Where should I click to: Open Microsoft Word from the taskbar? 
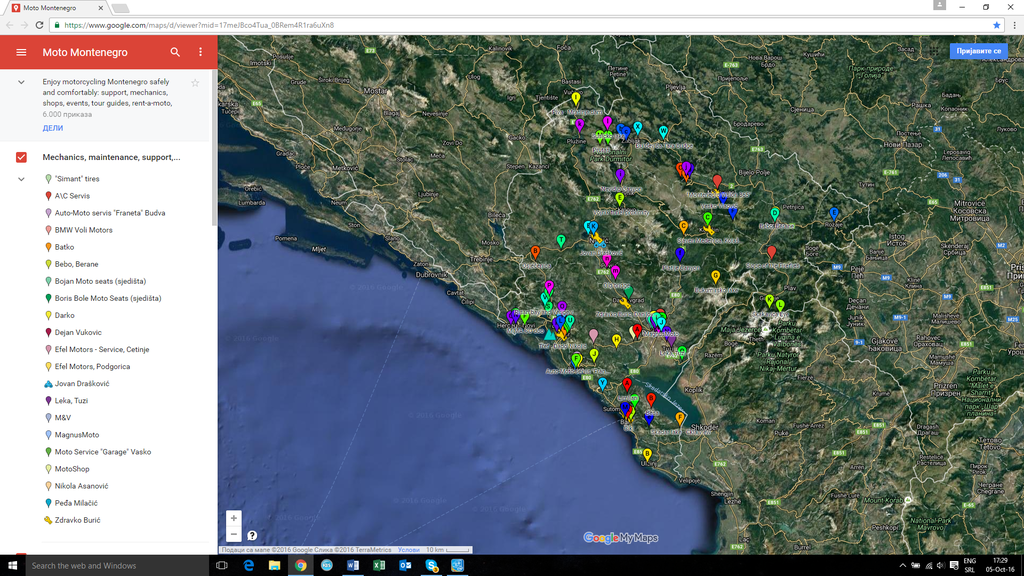tap(353, 565)
